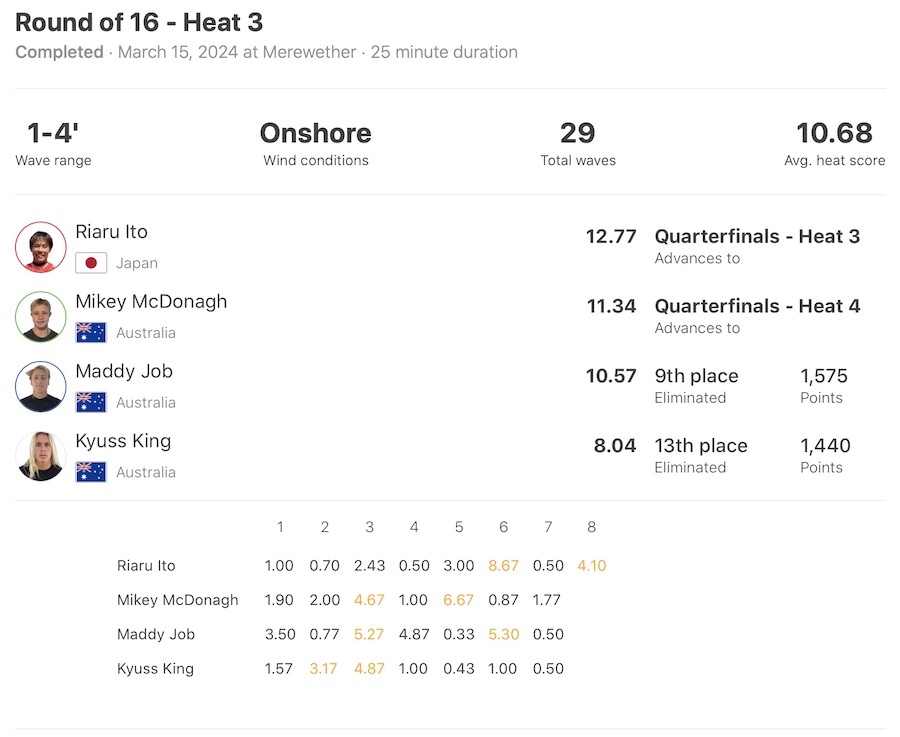Select the Riaru Ito name heading
This screenshot has height=737, width=900.
pos(112,232)
